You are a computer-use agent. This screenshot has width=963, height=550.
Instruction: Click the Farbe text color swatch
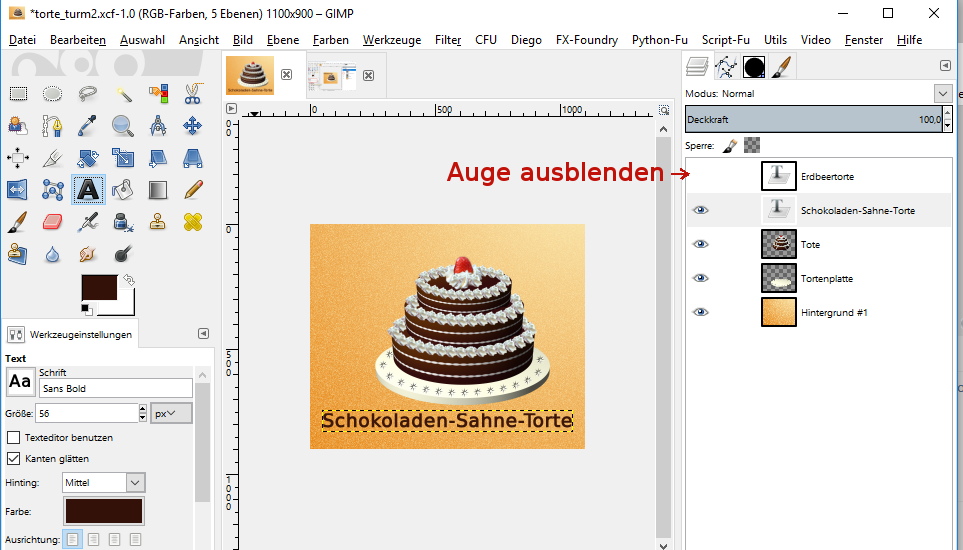tap(103, 511)
